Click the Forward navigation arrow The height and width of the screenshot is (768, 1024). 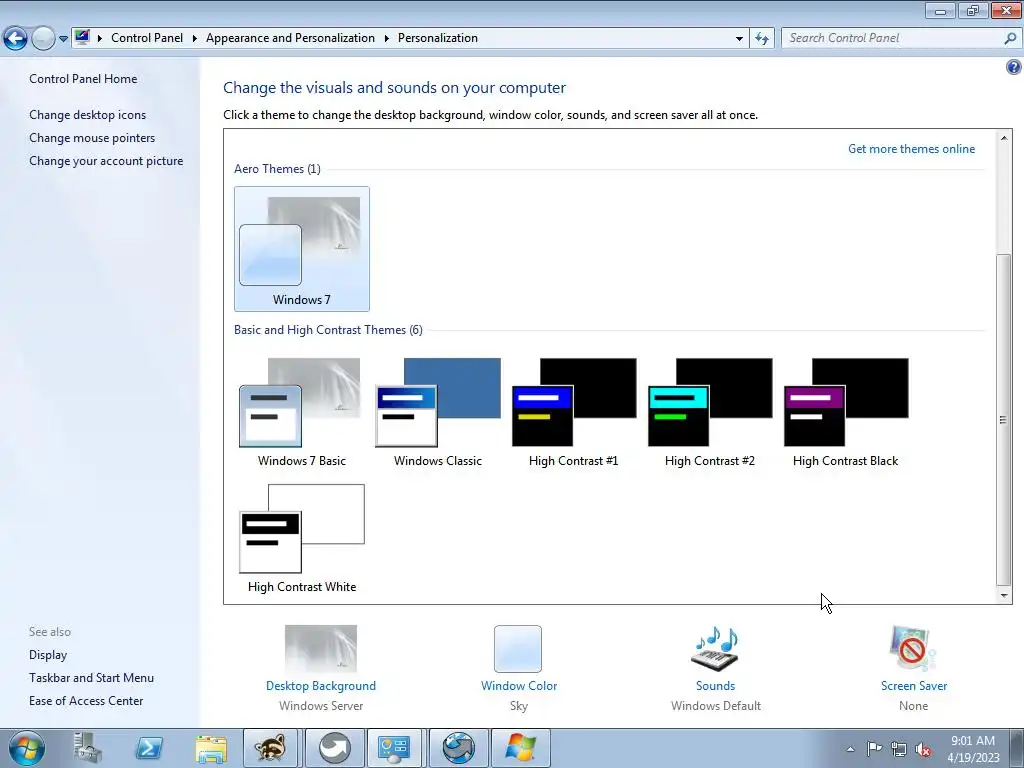43,39
